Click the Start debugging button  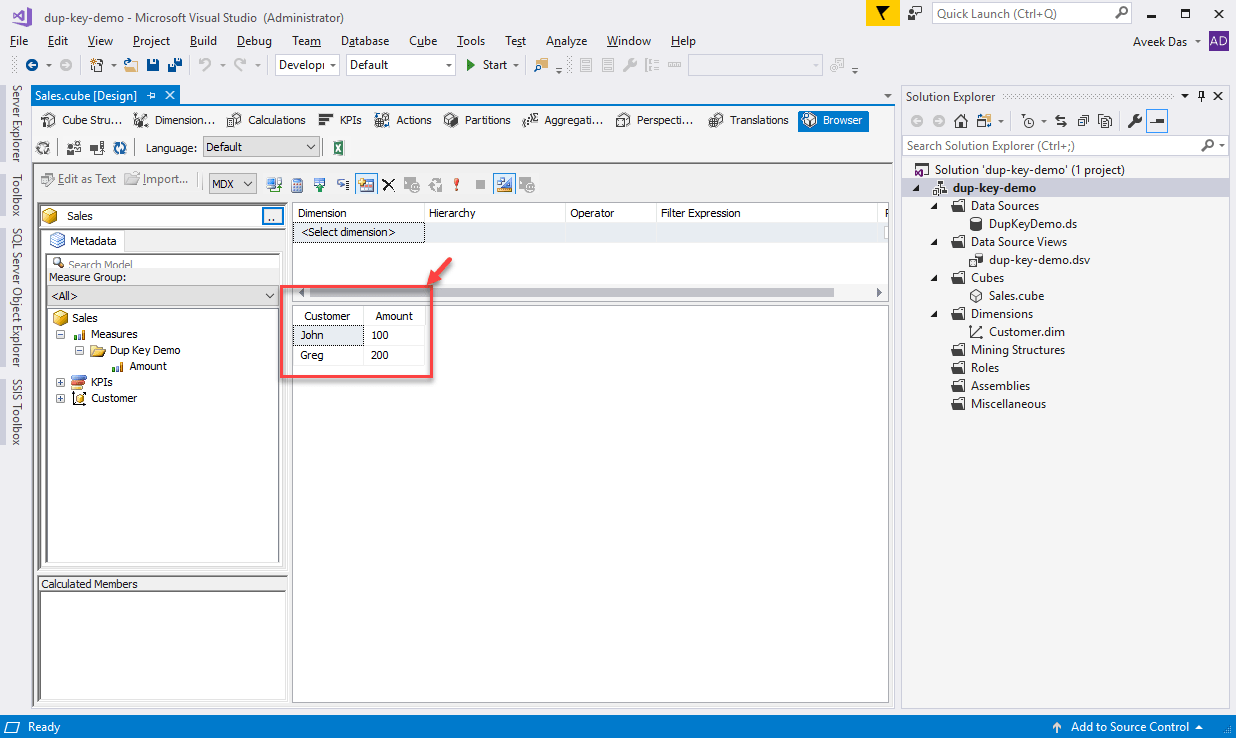[x=487, y=65]
